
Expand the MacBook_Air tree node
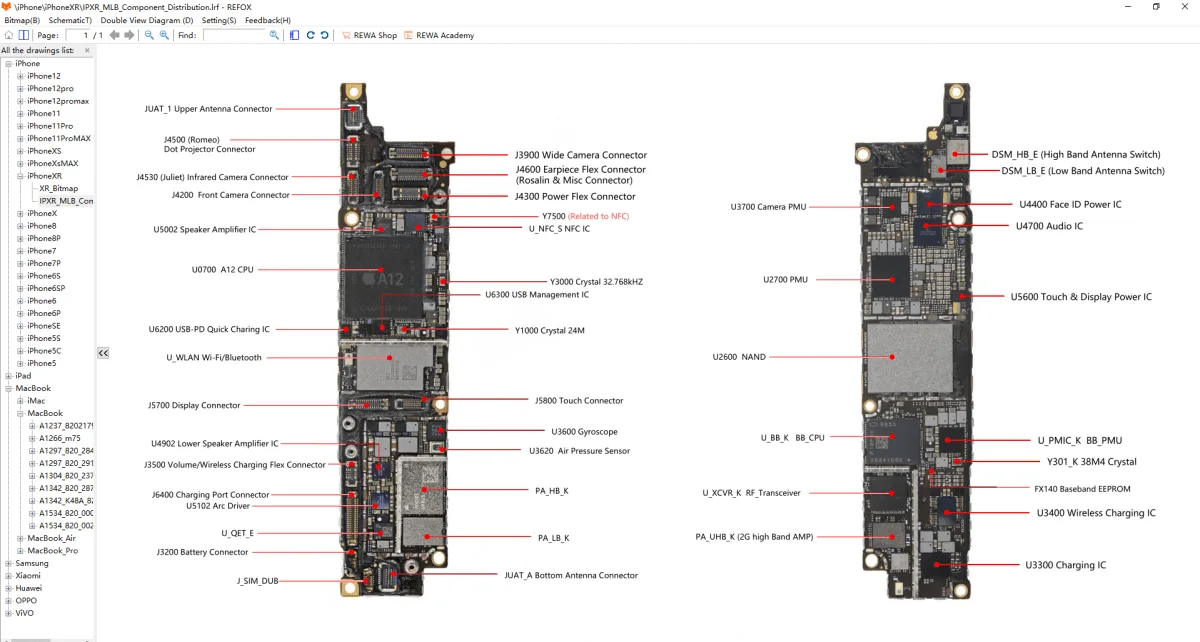(20, 538)
